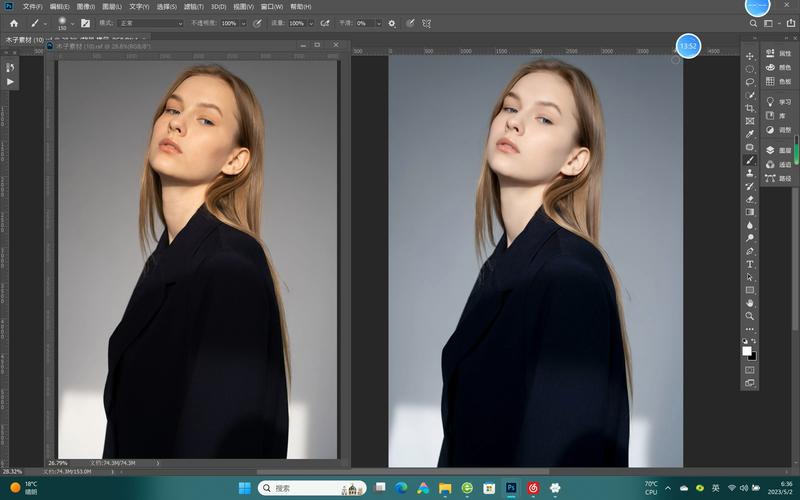The height and width of the screenshot is (500, 800).
Task: Select the Dodge tool
Action: tap(749, 238)
